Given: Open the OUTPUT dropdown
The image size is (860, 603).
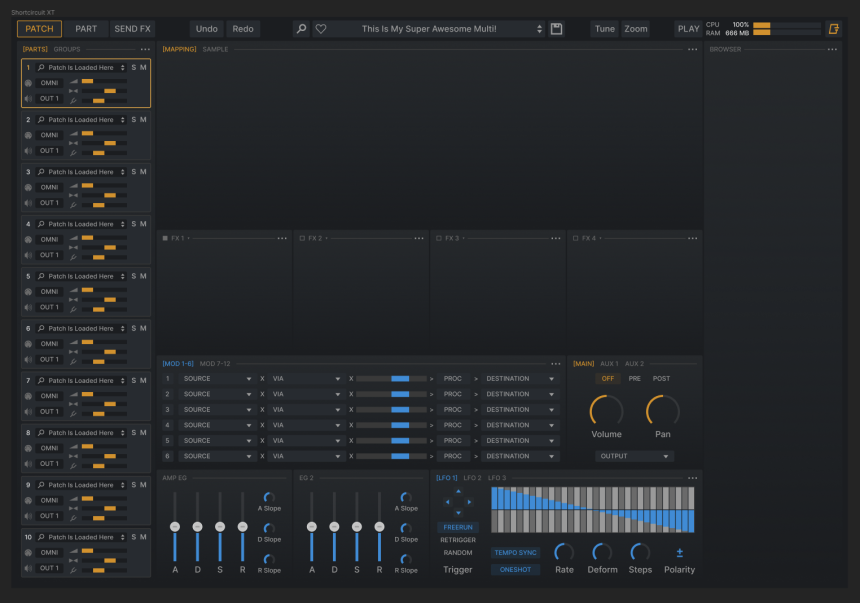Looking at the screenshot, I should pos(634,456).
